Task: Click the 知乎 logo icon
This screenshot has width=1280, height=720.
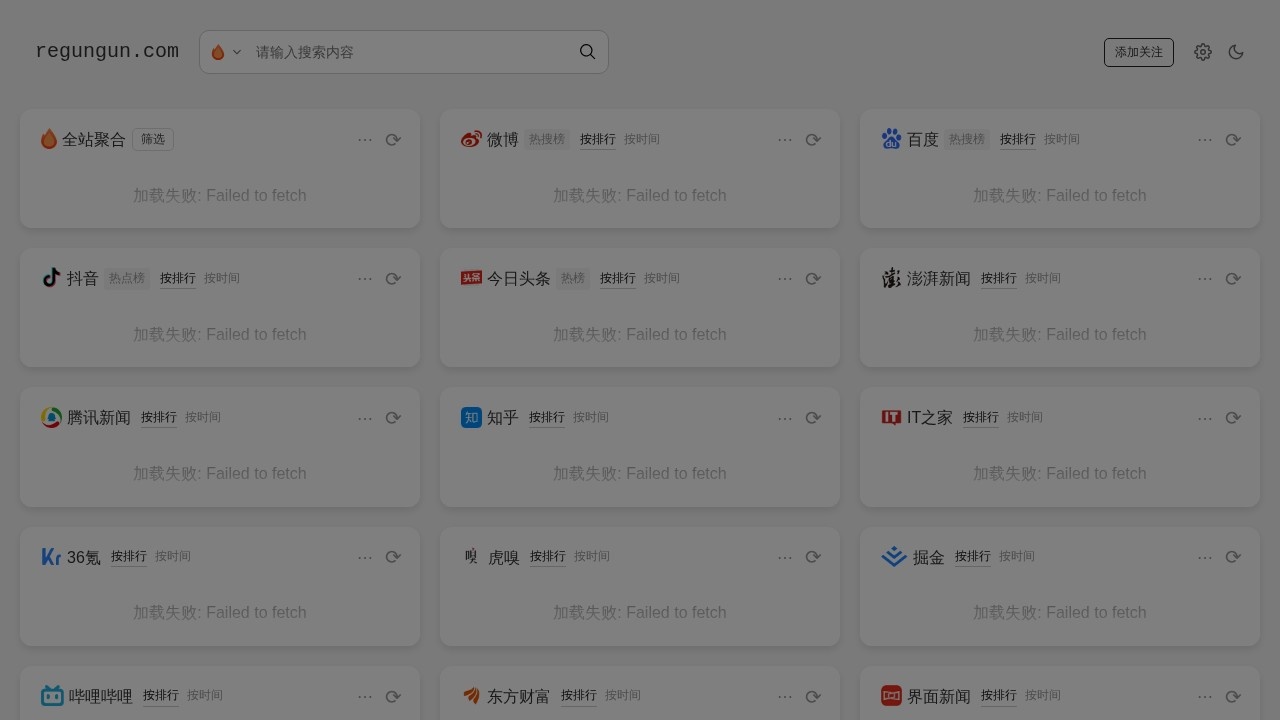Action: tap(471, 417)
